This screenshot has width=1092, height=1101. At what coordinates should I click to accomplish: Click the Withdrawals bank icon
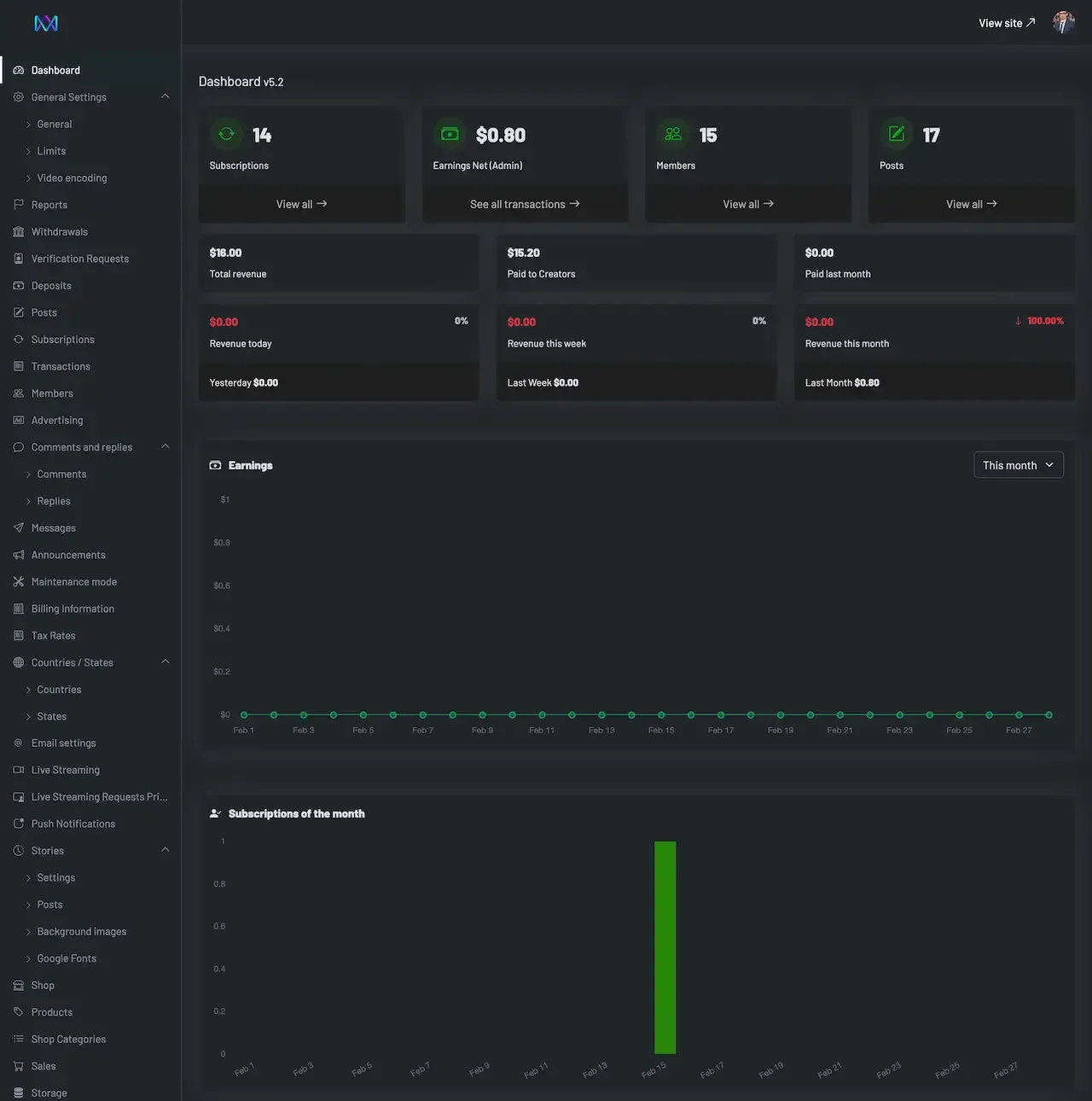[x=19, y=231]
